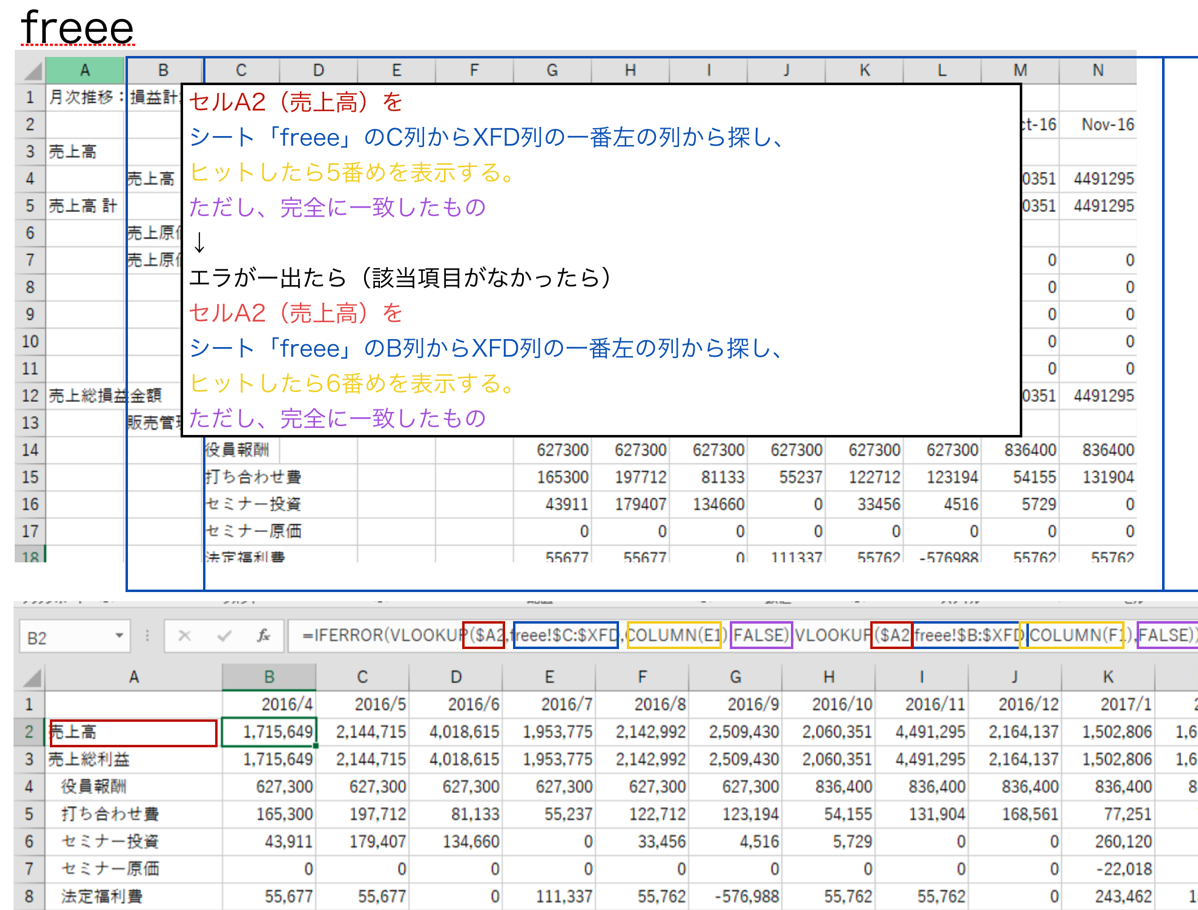
Task: Click the Cancel (X) icon in formula bar
Action: click(184, 636)
